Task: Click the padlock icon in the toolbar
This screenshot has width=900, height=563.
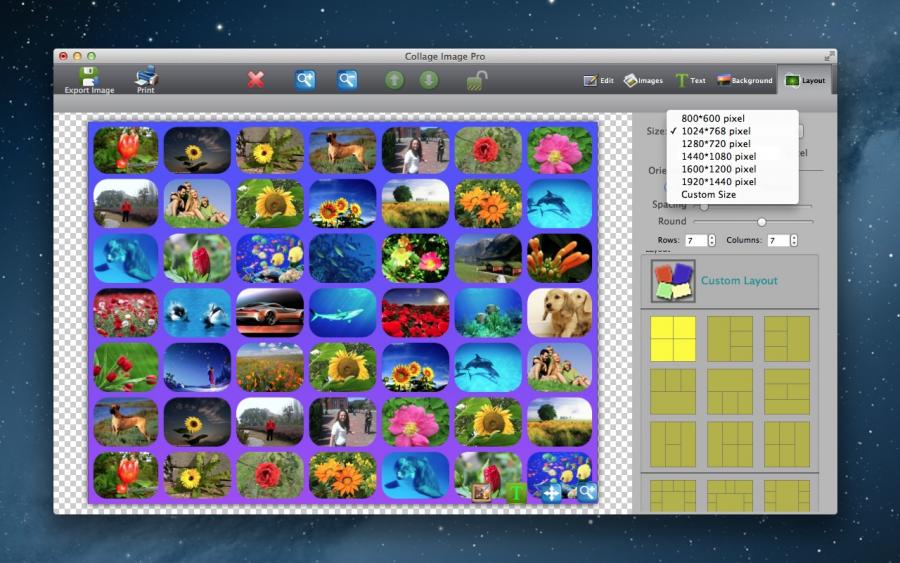Action: click(476, 80)
